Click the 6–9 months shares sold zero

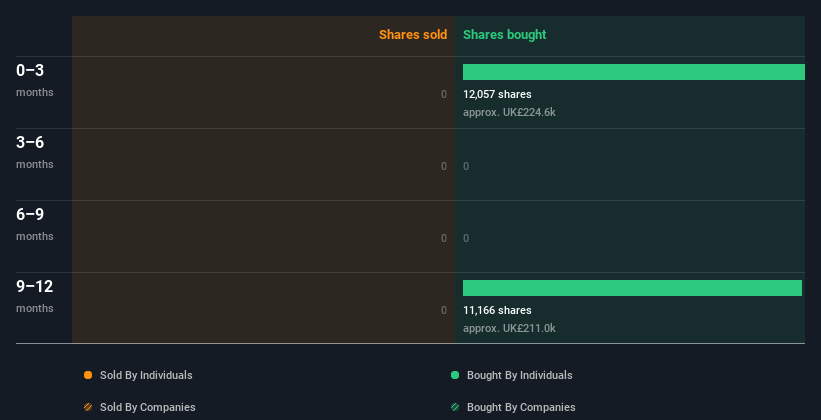pos(444,238)
